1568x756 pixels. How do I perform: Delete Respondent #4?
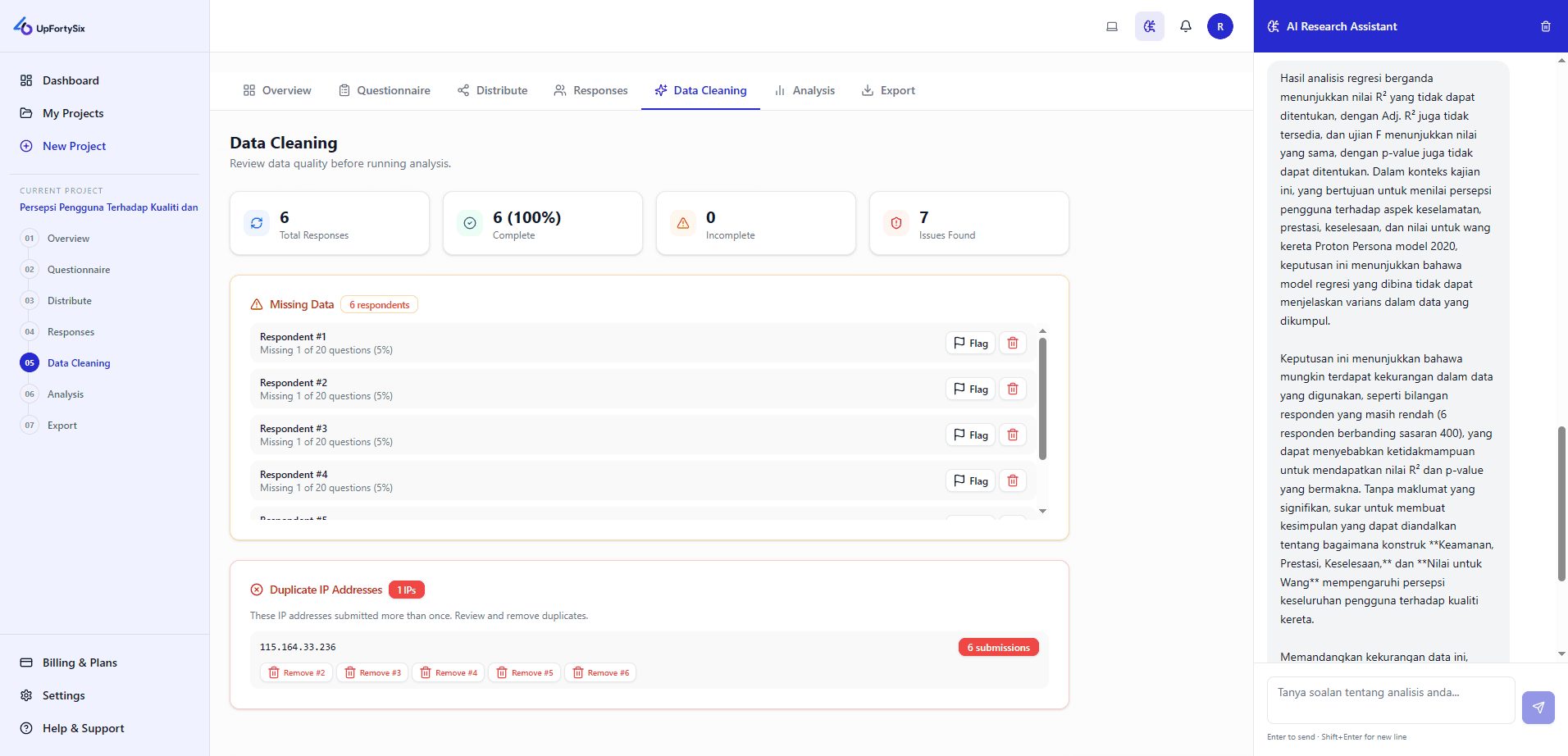pyautogui.click(x=1013, y=480)
